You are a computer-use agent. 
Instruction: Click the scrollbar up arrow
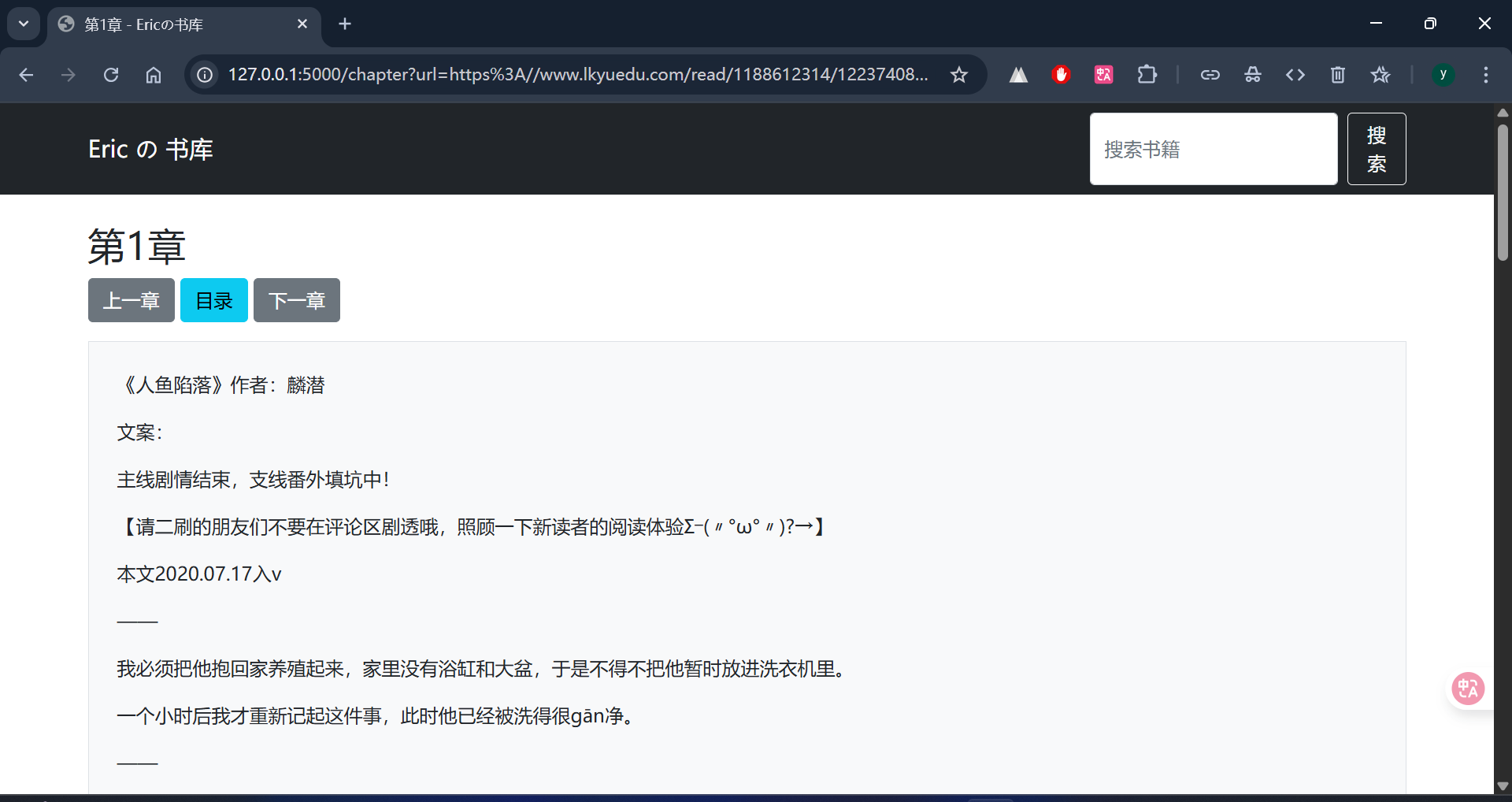(x=1503, y=113)
